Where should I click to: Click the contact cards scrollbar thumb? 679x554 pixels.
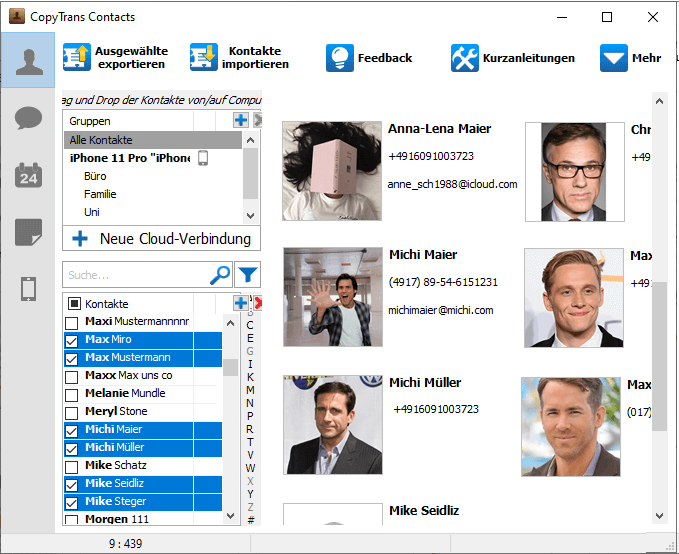click(659, 356)
